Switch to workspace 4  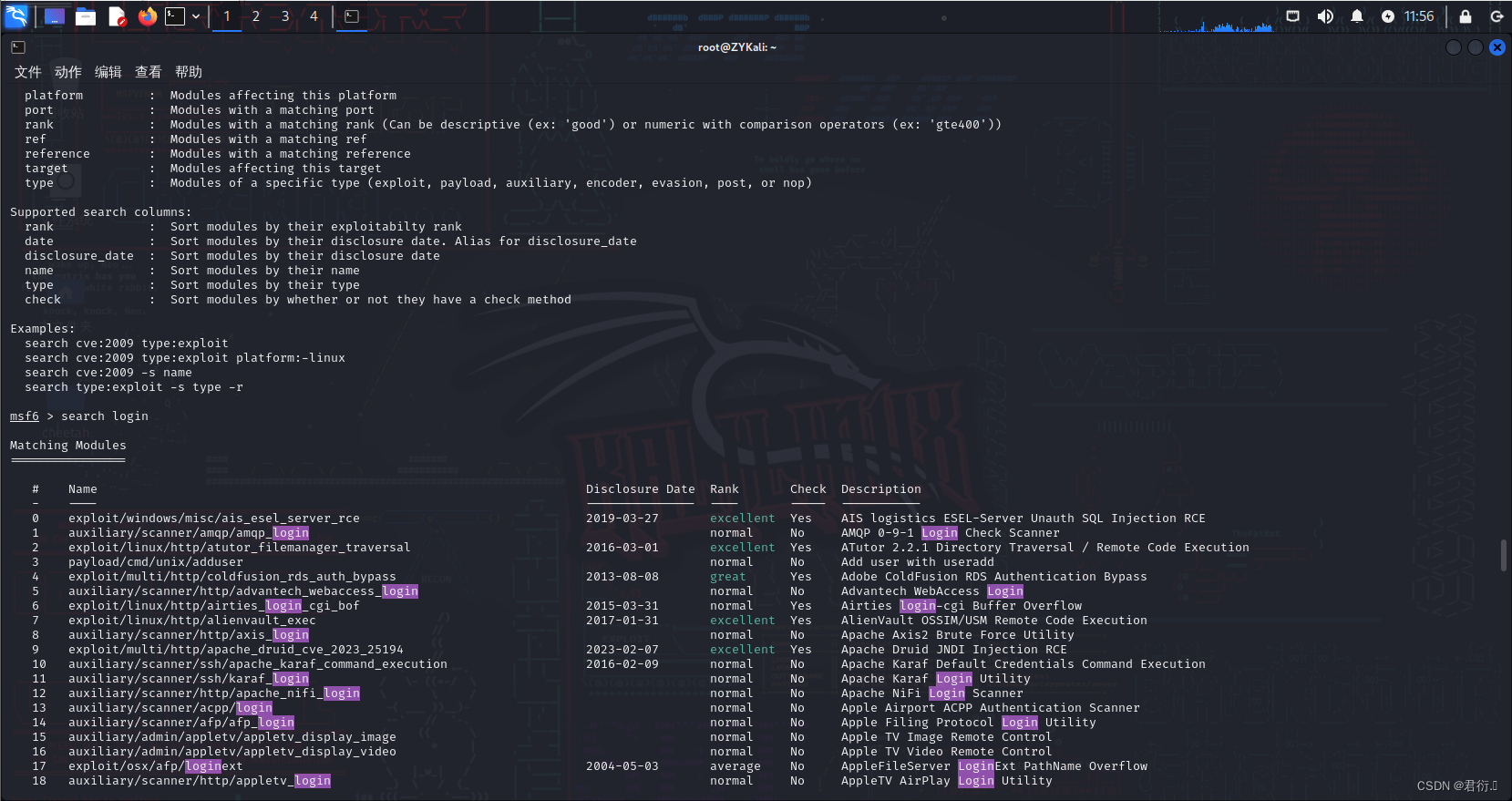pos(314,16)
